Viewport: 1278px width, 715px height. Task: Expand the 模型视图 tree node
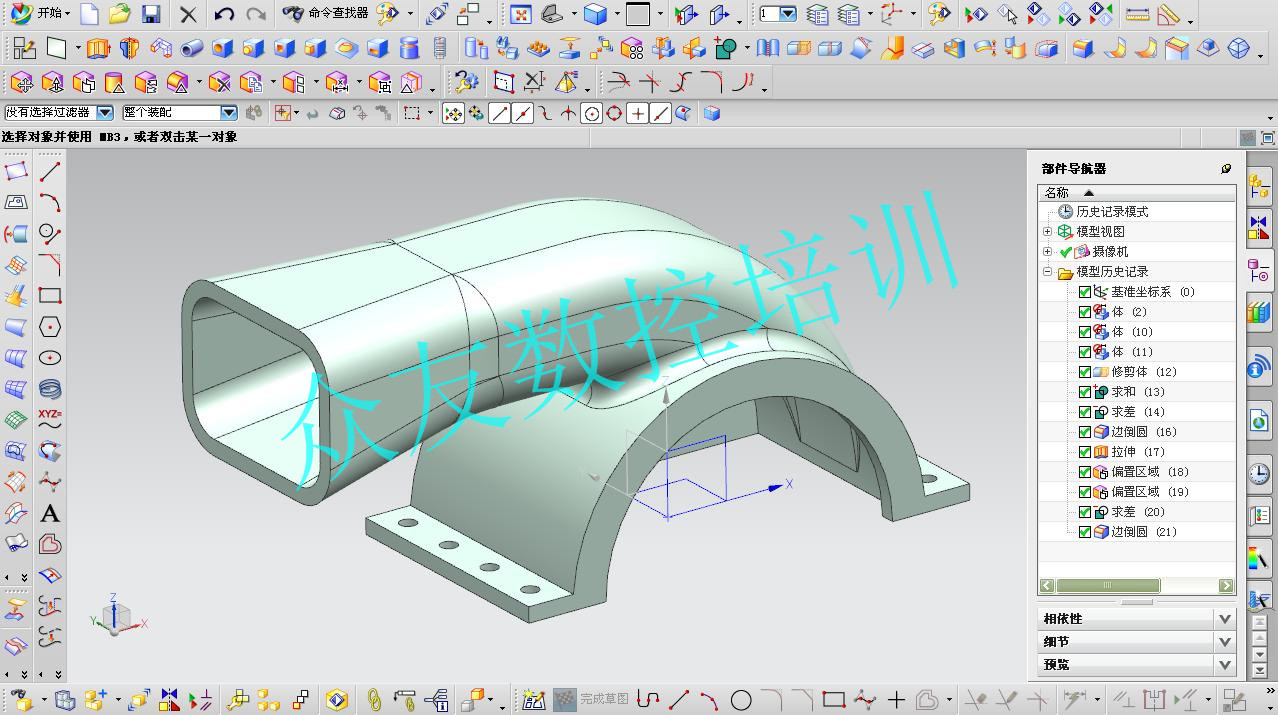coord(1047,232)
